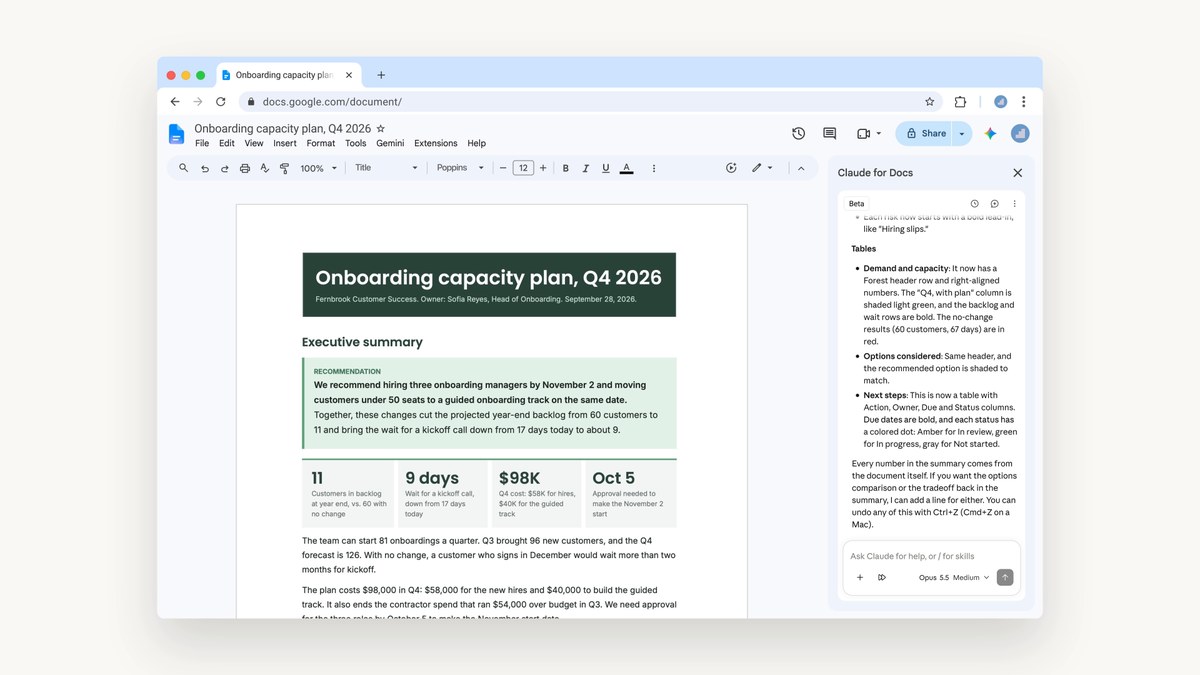Image resolution: width=1200 pixels, height=675 pixels.
Task: Redo the action in toolbar
Action: coord(225,168)
